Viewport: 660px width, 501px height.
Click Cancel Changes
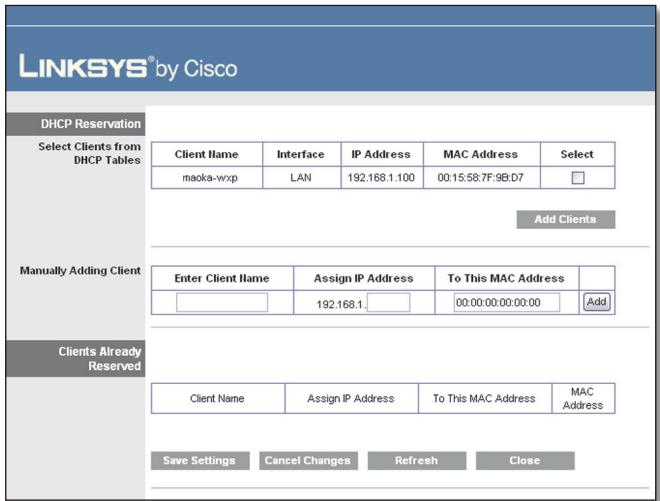tap(308, 461)
